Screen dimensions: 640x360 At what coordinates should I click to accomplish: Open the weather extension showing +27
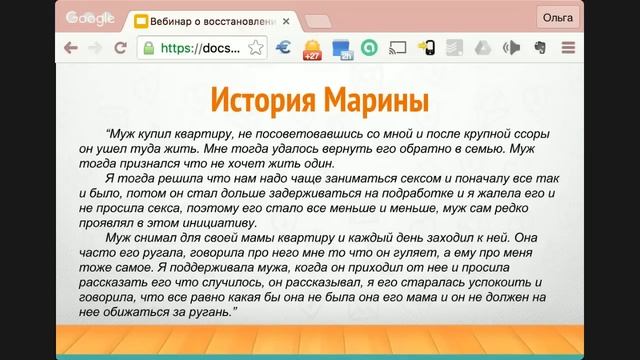coord(312,49)
